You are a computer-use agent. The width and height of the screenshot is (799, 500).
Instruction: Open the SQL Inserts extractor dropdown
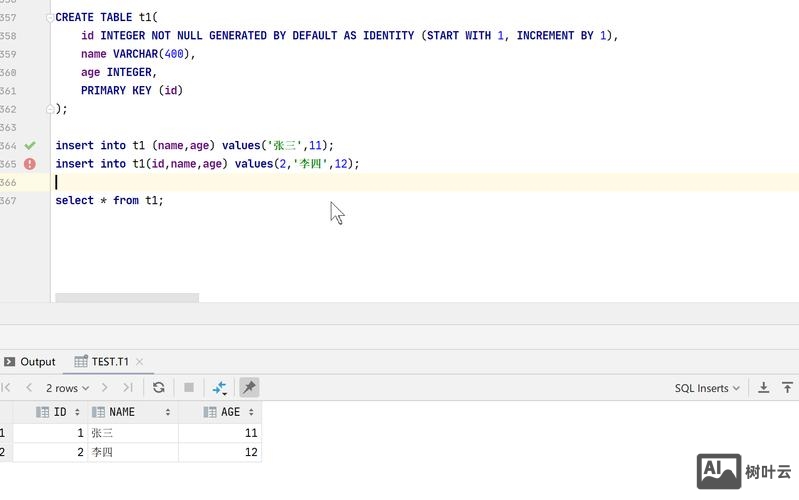tap(707, 388)
